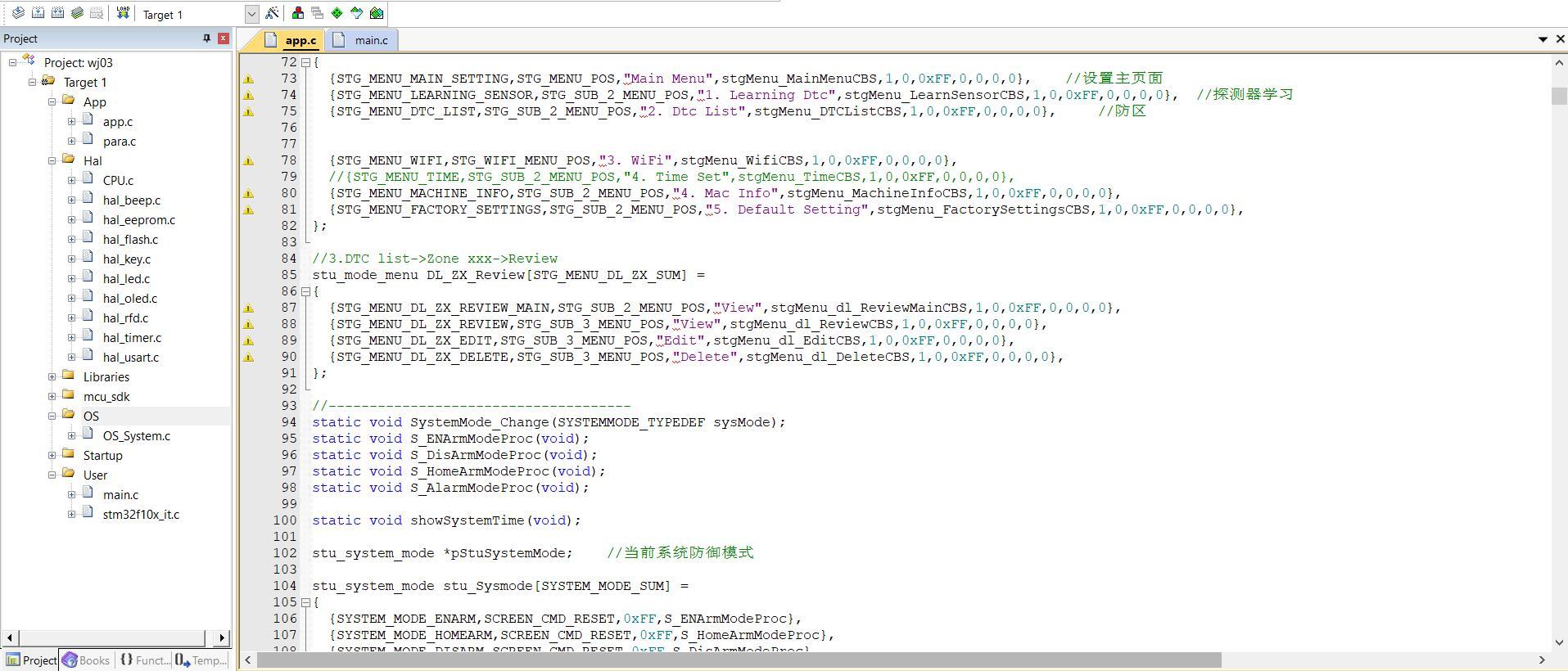The image size is (1568, 671).
Task: Click the Select Software Packs icon
Action: click(357, 13)
